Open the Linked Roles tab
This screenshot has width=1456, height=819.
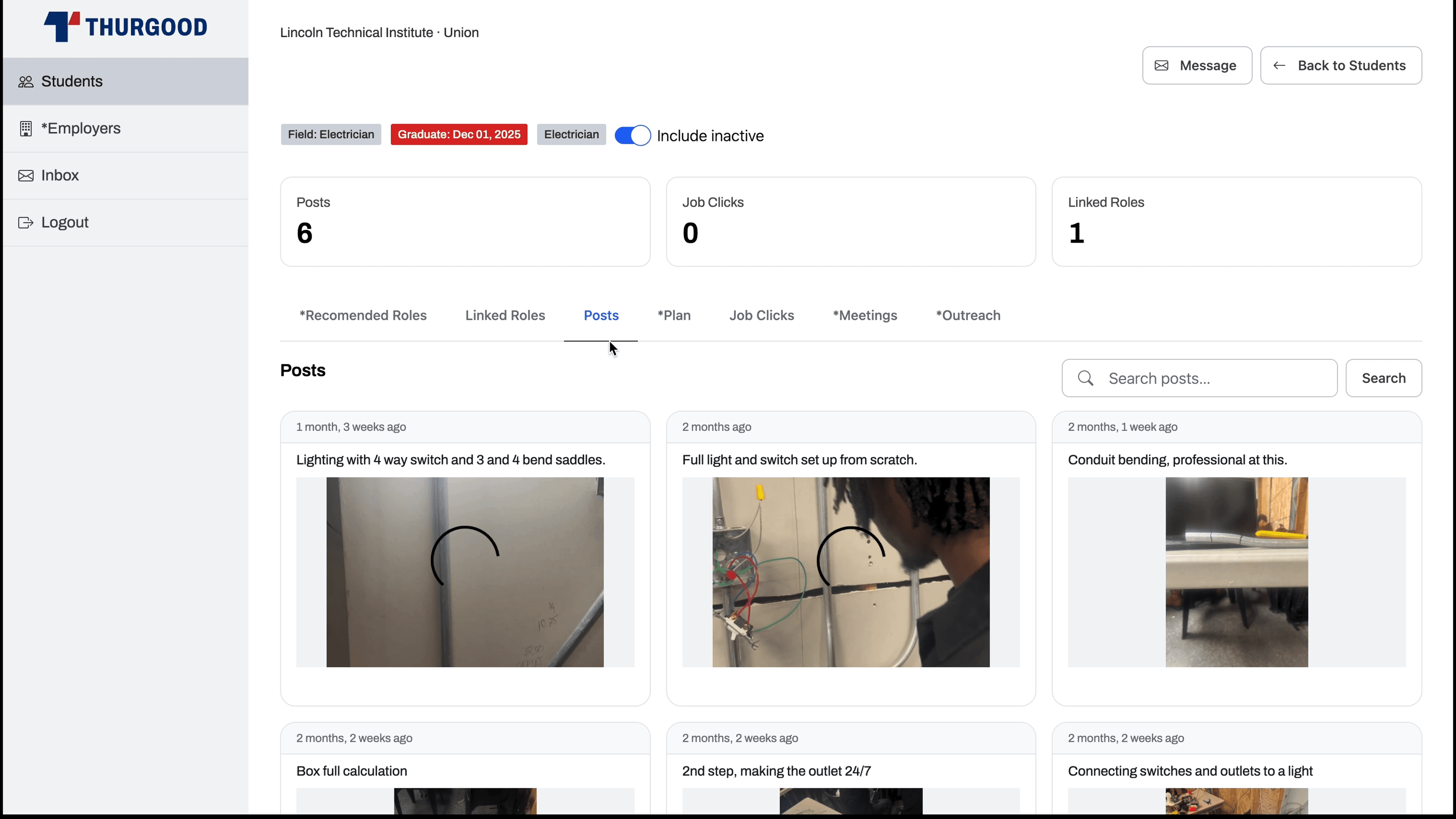(505, 315)
